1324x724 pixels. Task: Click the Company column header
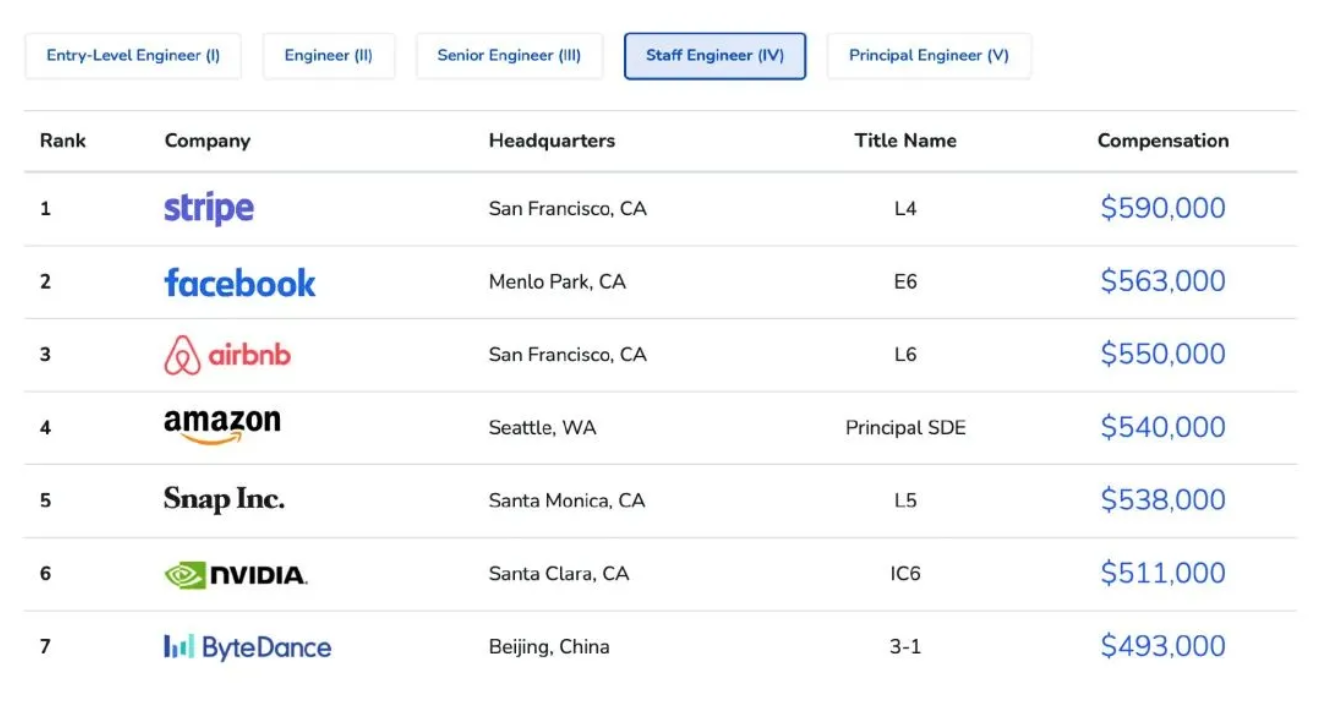pos(207,141)
